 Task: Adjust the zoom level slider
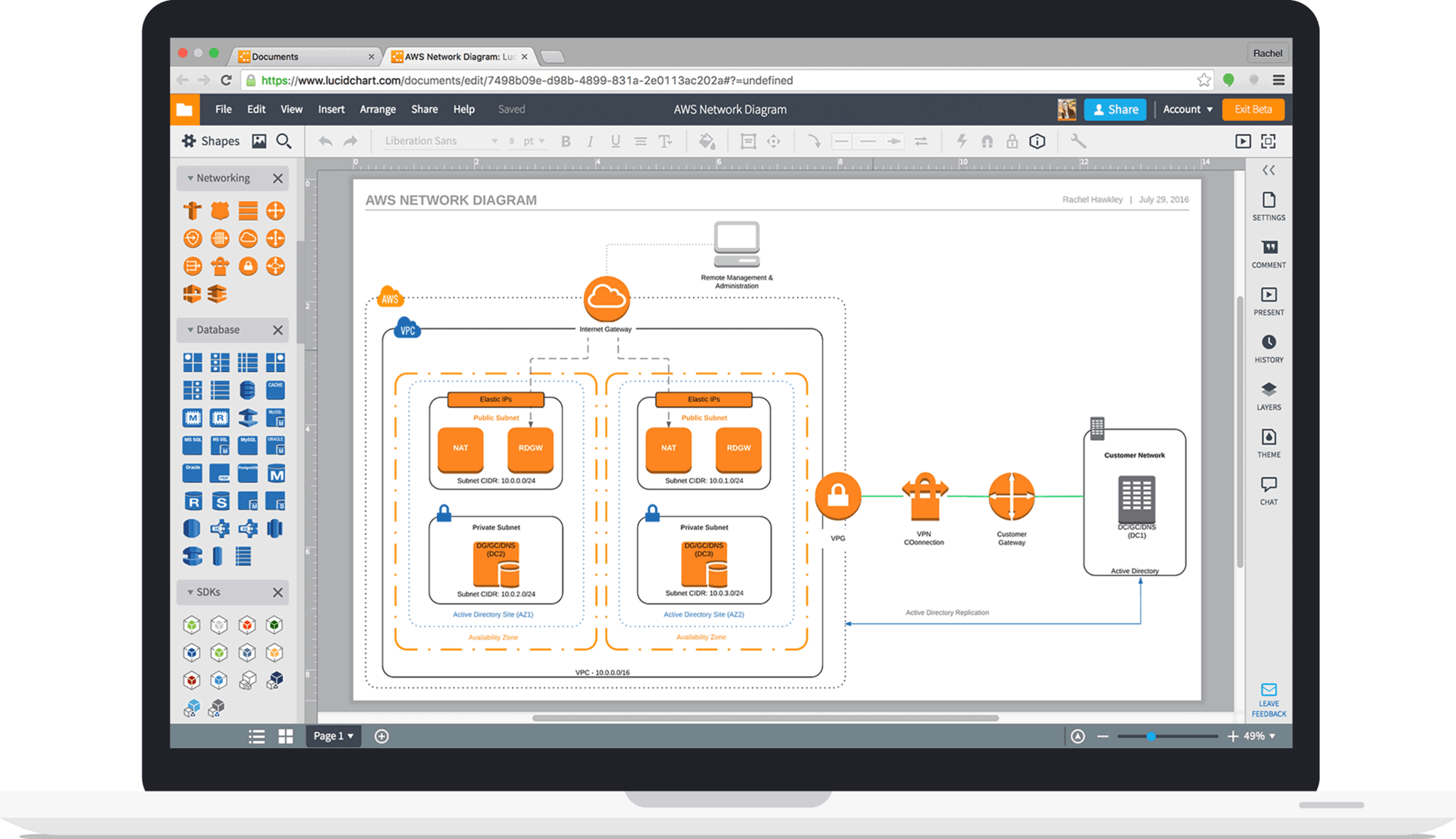[1152, 736]
